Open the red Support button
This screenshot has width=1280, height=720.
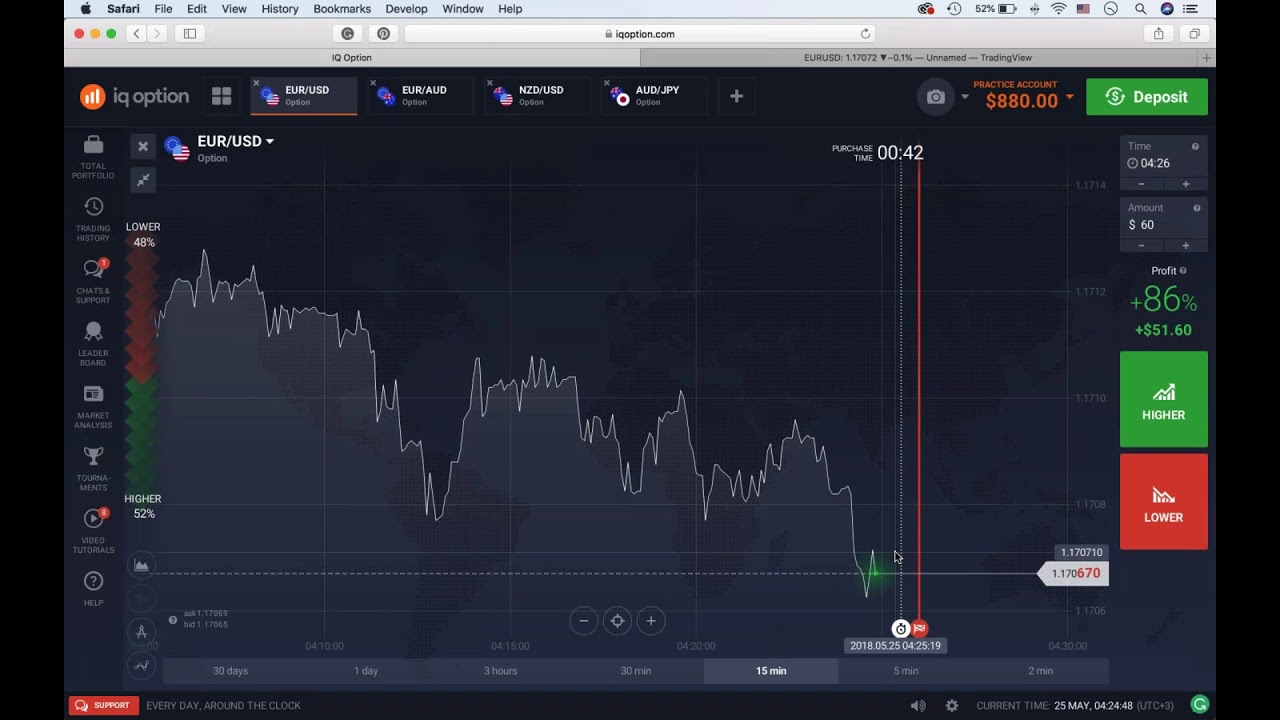(104, 705)
